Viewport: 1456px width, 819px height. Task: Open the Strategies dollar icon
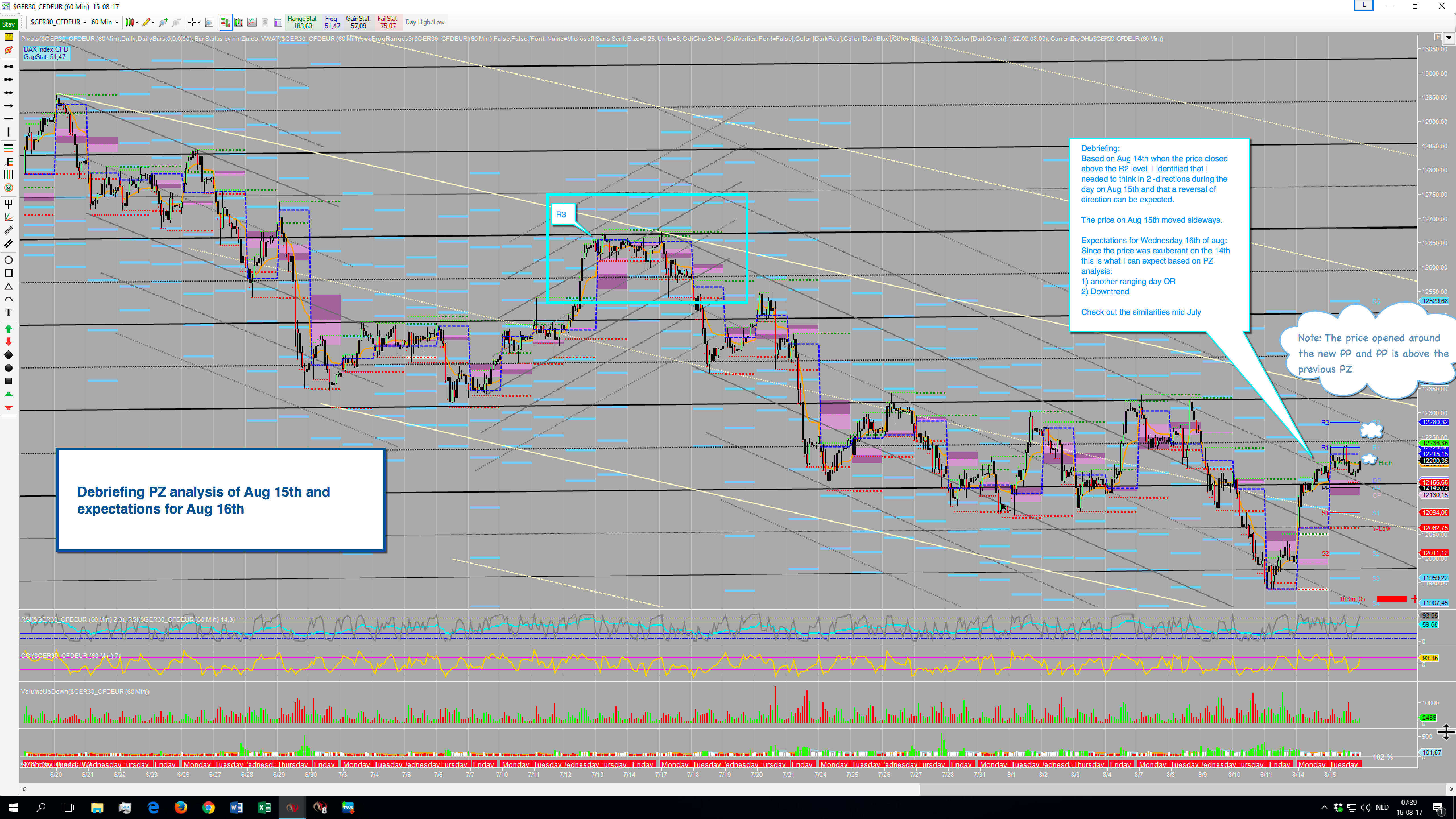[265, 22]
